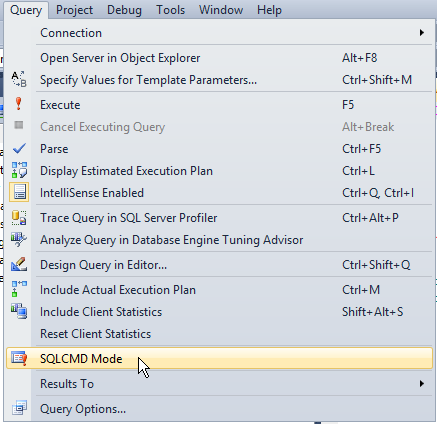Select Trace Query in SQL Server Profiler
The width and height of the screenshot is (437, 424).
click(219, 218)
